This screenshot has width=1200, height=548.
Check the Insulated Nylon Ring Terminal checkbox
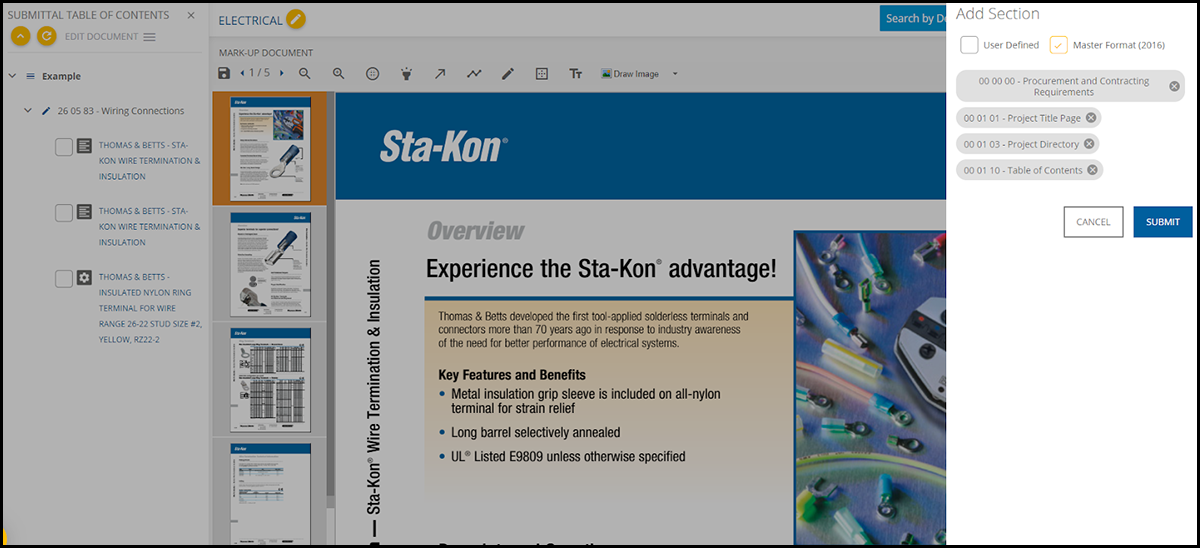pos(63,279)
